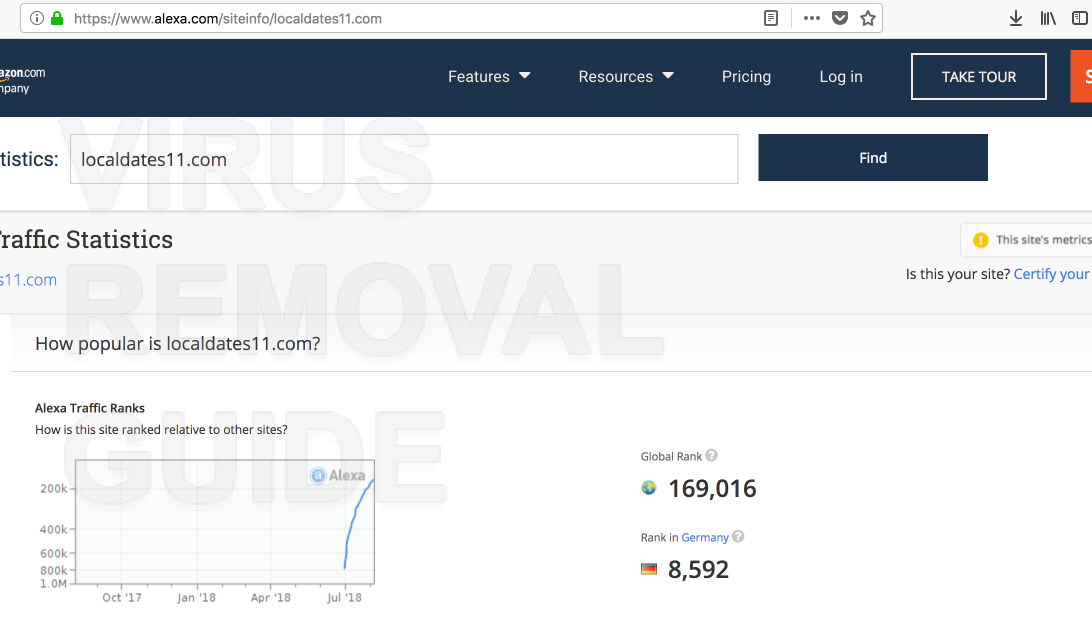The width and height of the screenshot is (1092, 622).
Task: Expand the Features dropdown menu
Action: (489, 77)
